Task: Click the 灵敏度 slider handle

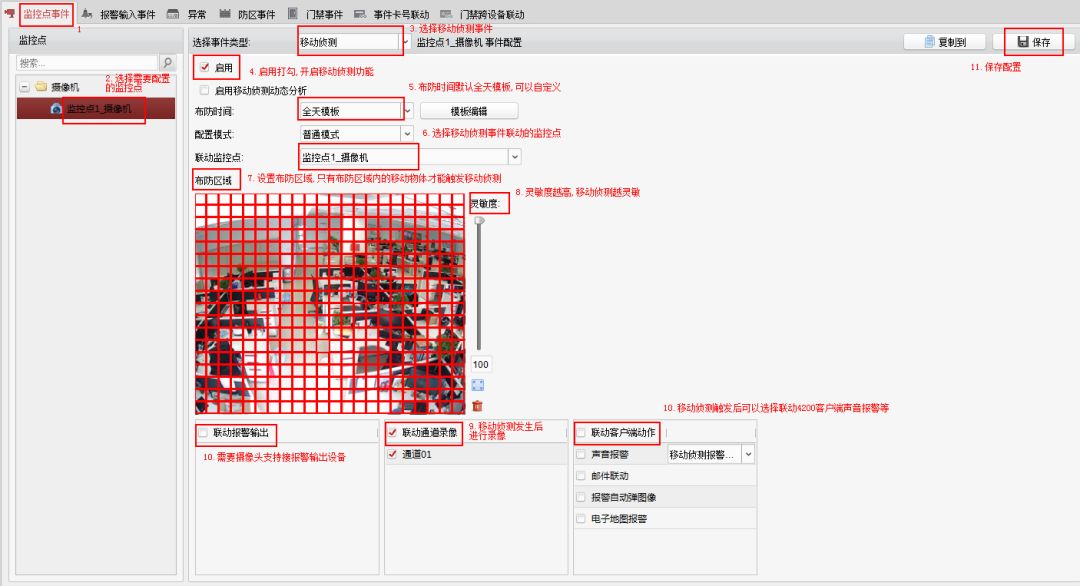Action: coord(479,220)
